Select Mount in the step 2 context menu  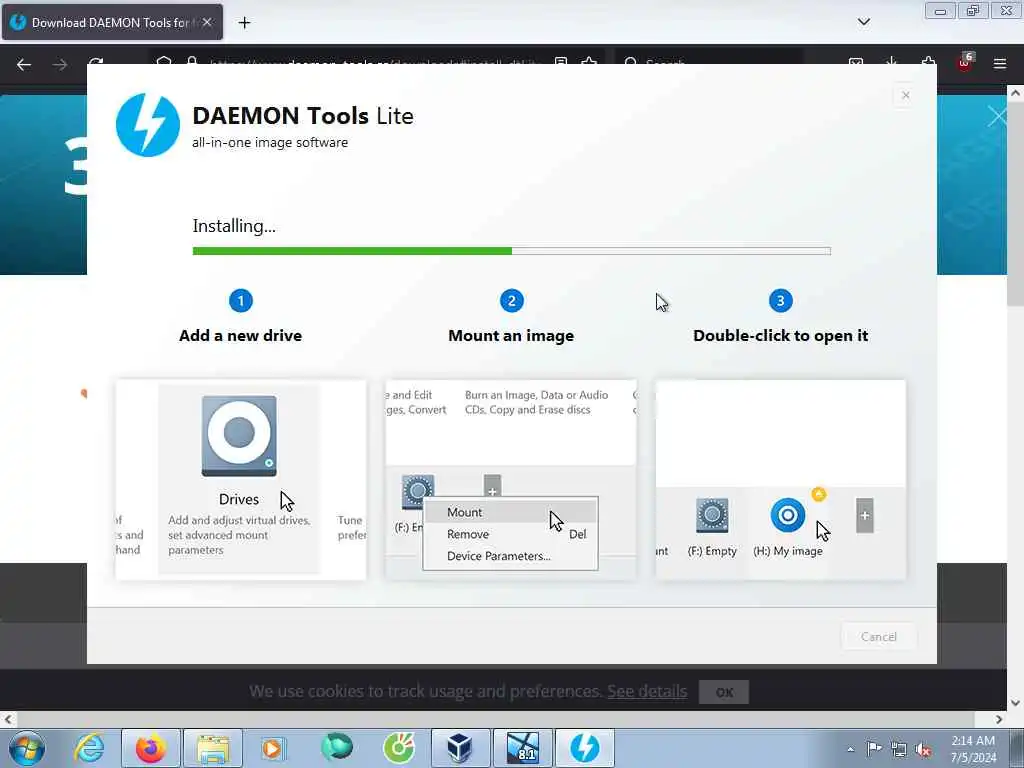click(x=510, y=512)
